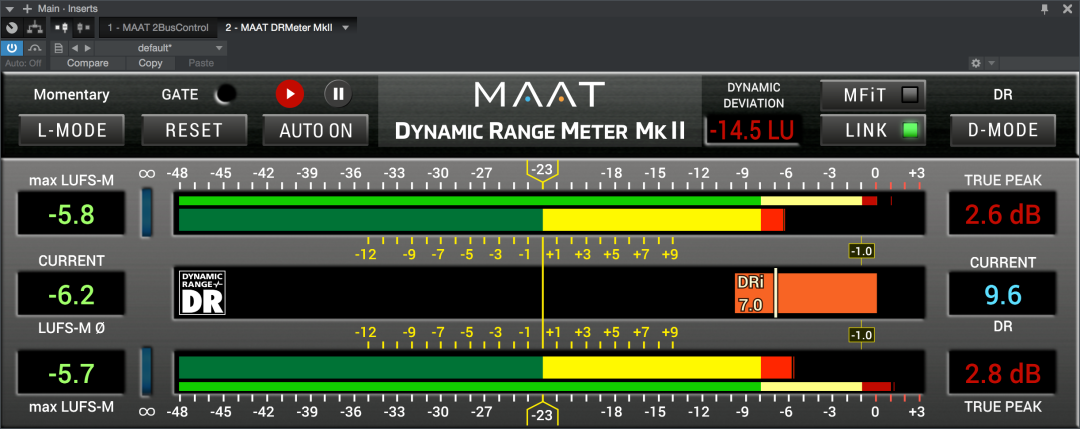
Task: Click the RESET button
Action: [x=194, y=130]
